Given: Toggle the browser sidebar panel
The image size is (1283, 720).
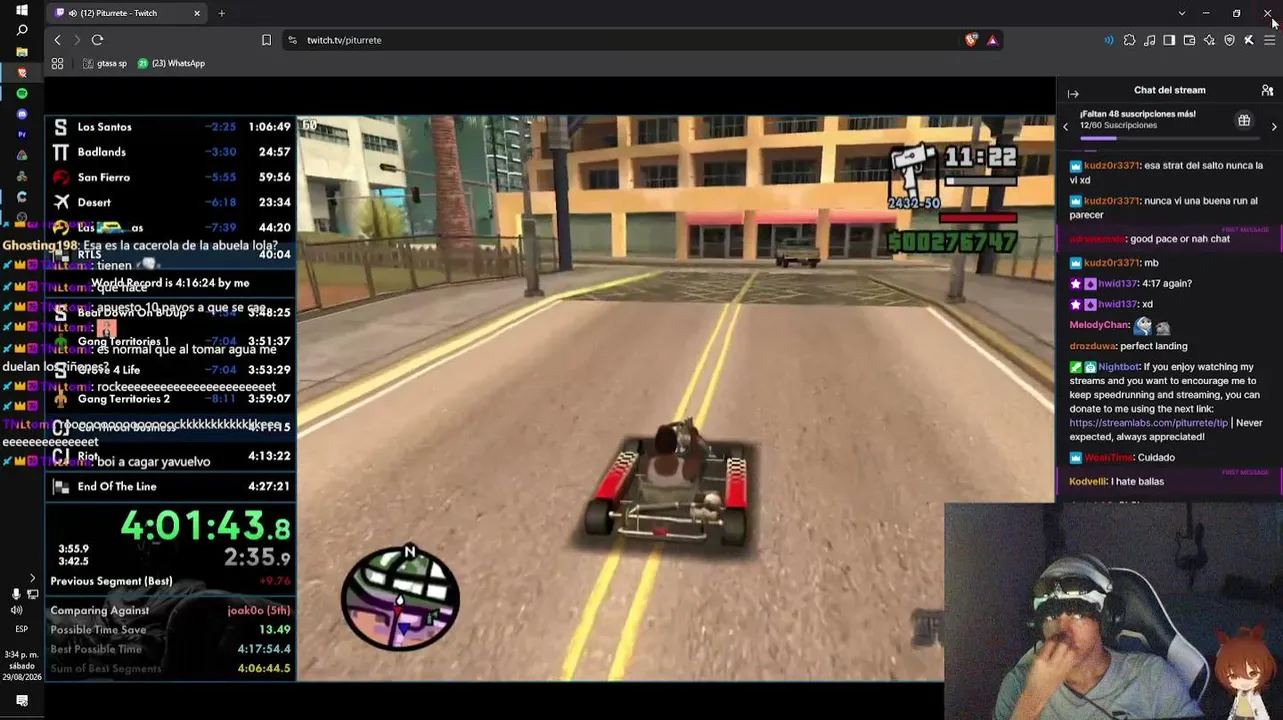Looking at the screenshot, I should click(x=1169, y=40).
